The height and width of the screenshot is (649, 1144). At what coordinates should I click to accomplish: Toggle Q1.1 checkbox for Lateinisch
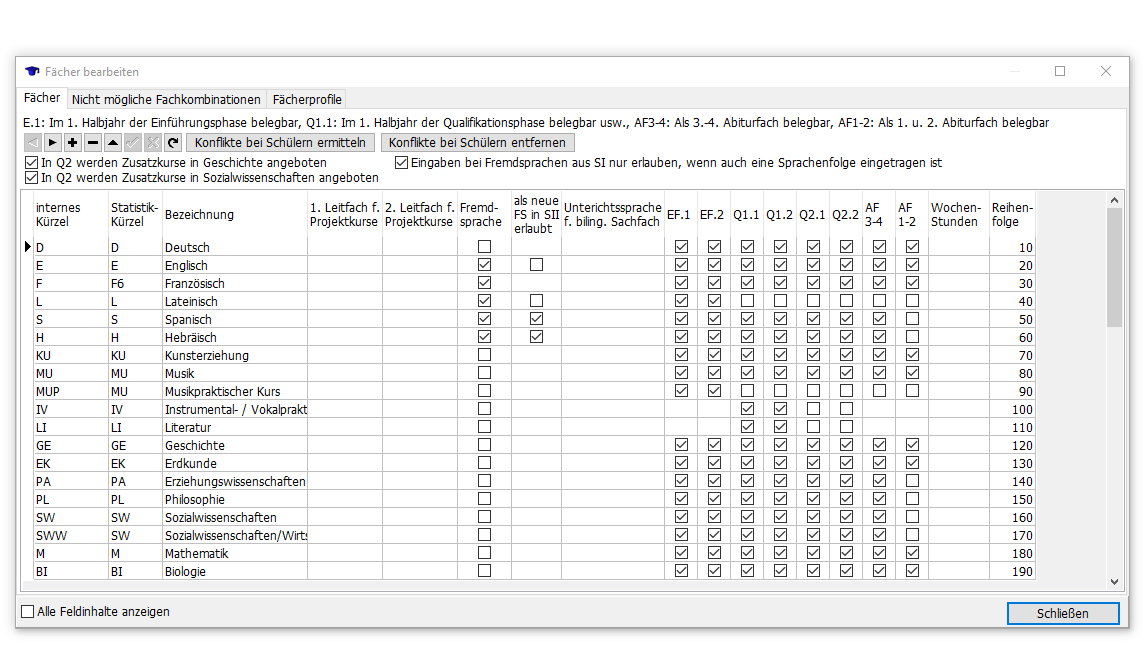[x=747, y=300]
